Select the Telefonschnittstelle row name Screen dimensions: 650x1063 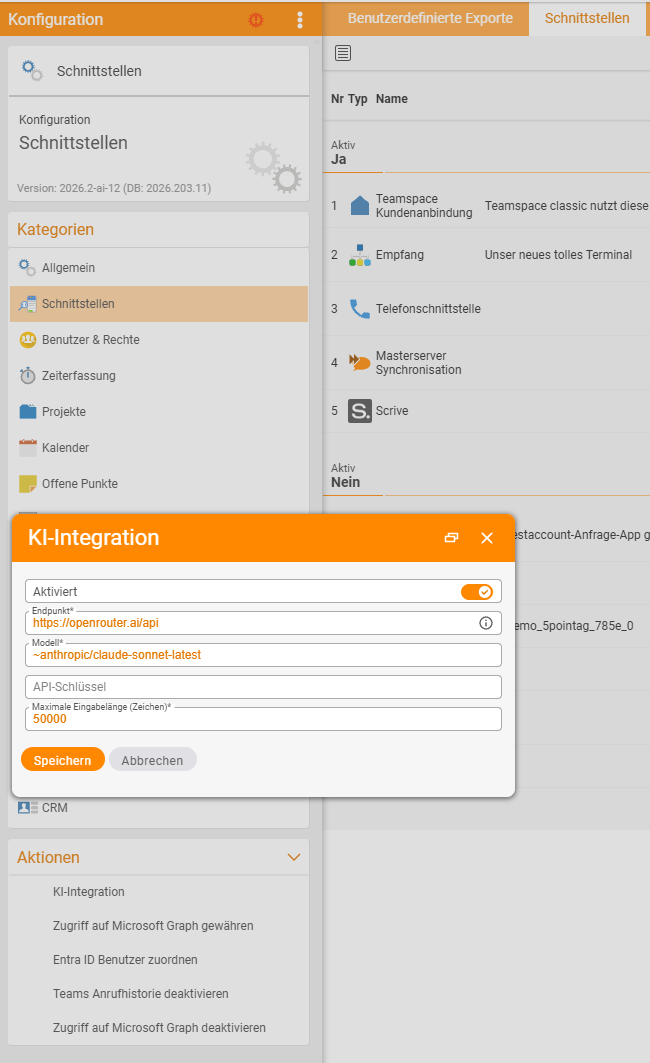click(428, 308)
